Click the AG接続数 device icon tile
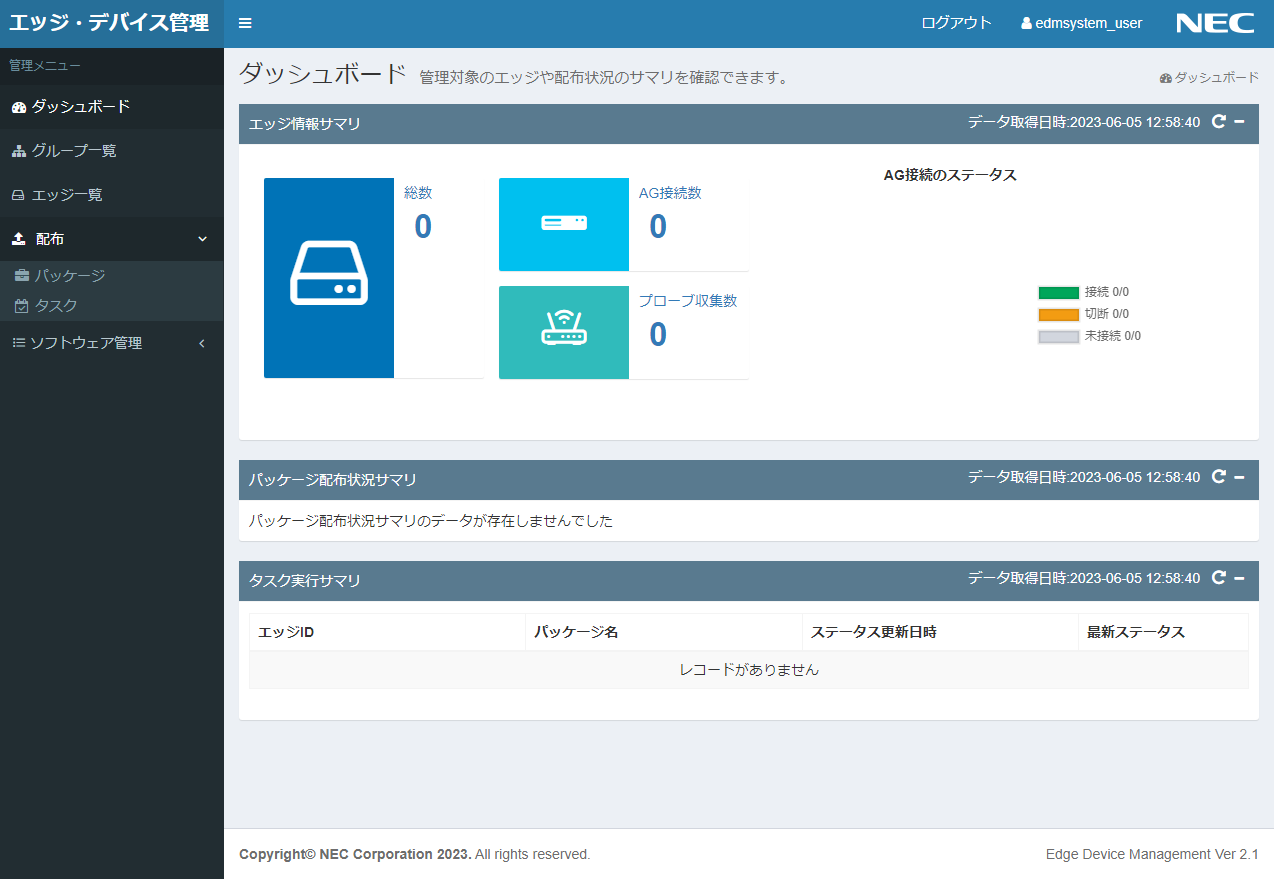 pyautogui.click(x=564, y=224)
